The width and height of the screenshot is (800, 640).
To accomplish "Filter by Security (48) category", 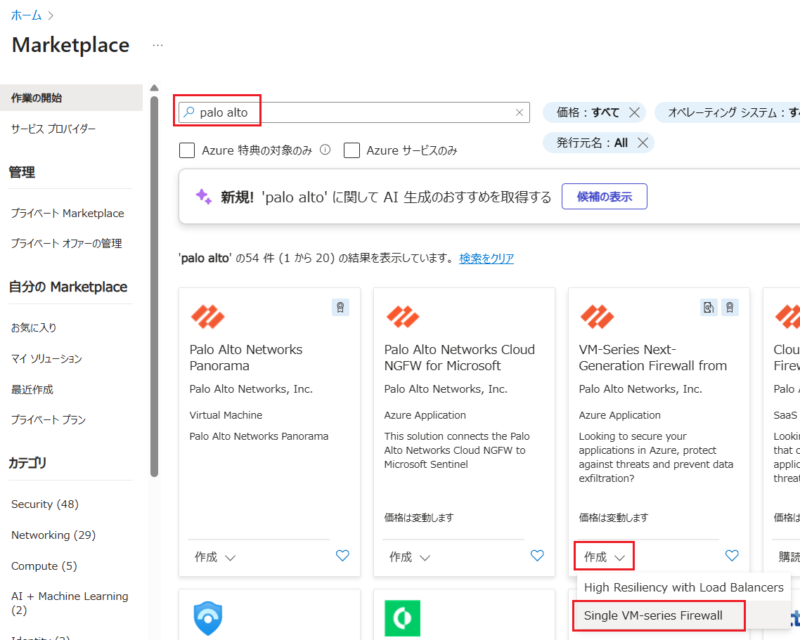I will click(45, 504).
